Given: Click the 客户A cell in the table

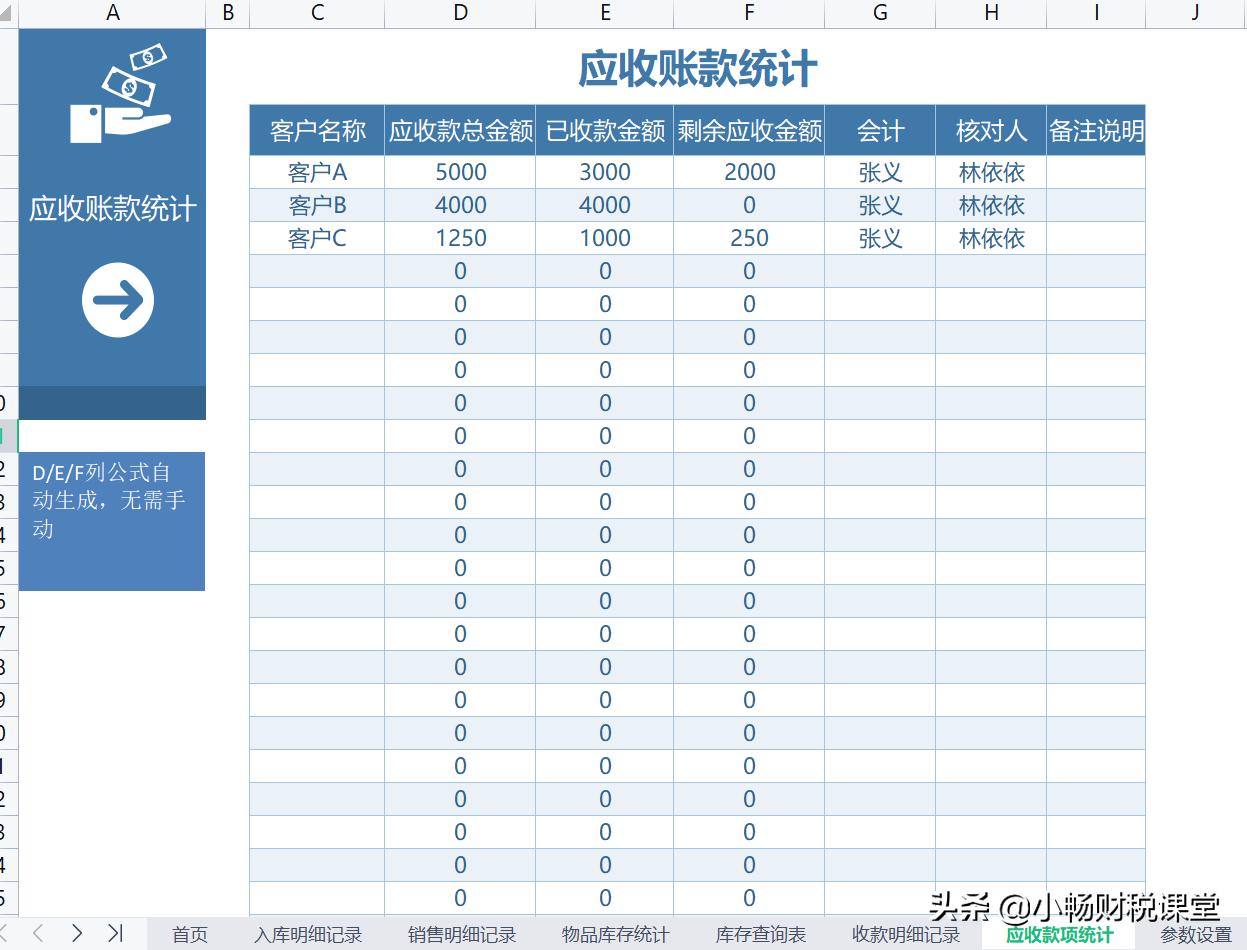Looking at the screenshot, I should point(317,172).
